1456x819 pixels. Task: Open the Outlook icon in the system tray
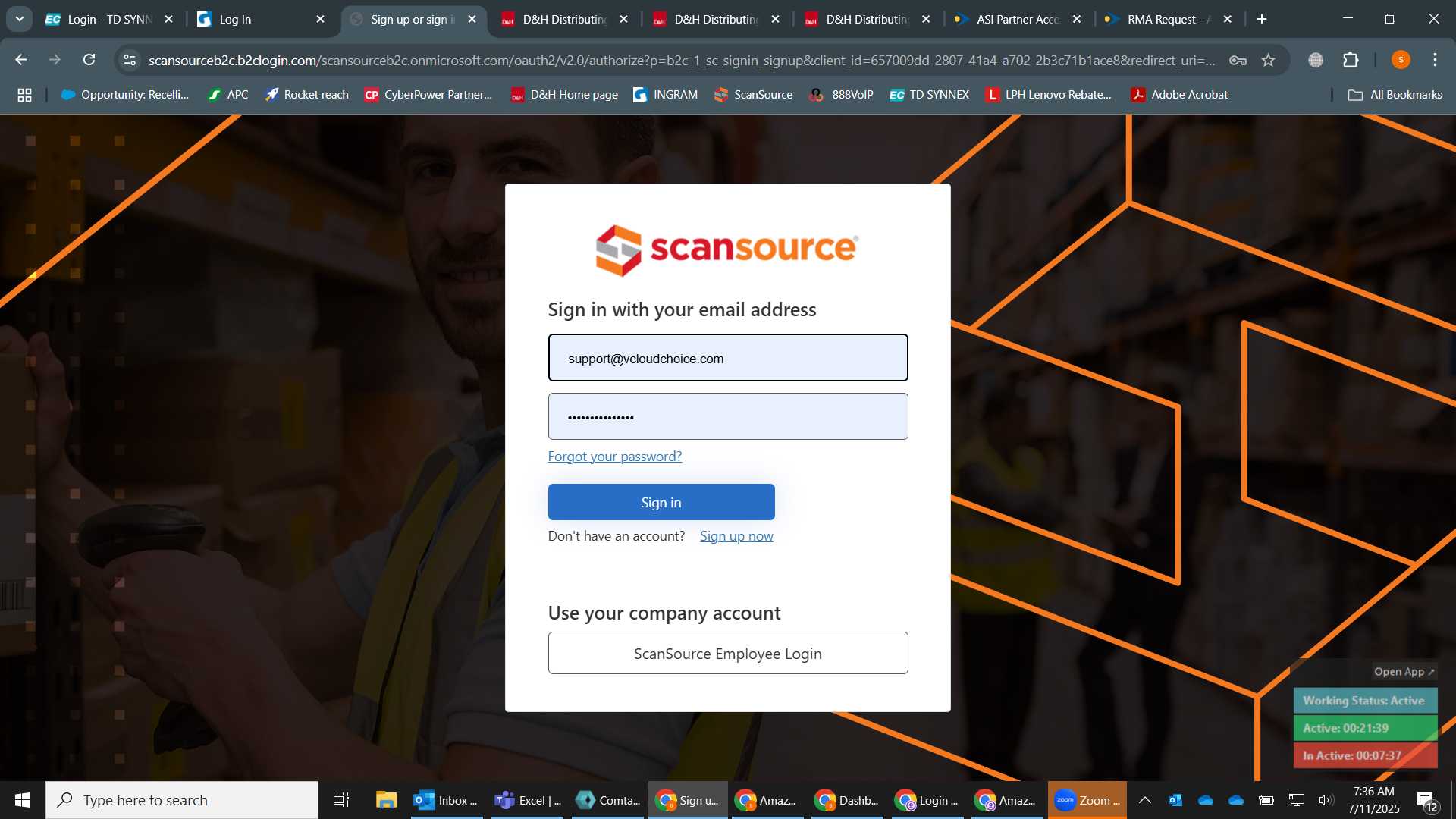(1175, 800)
